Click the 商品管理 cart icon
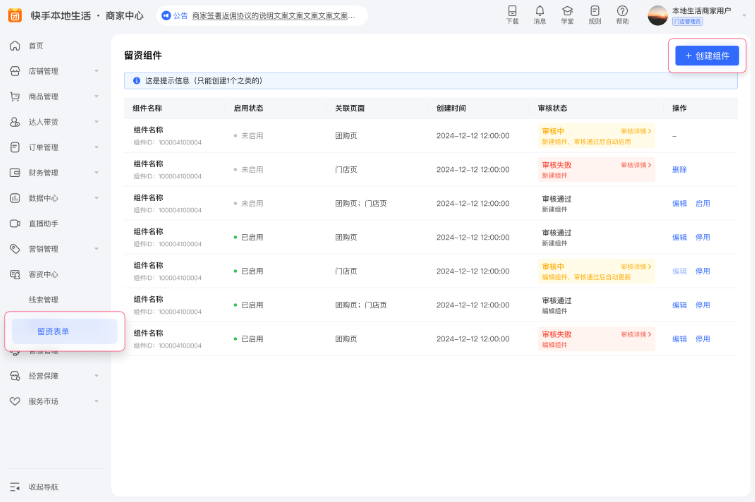Screen dimensions: 755x502 point(15,96)
